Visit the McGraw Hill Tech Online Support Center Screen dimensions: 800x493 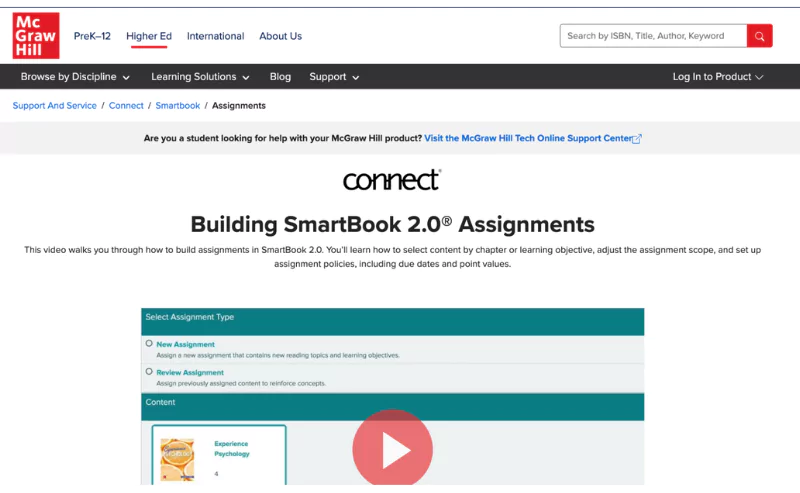coord(528,138)
